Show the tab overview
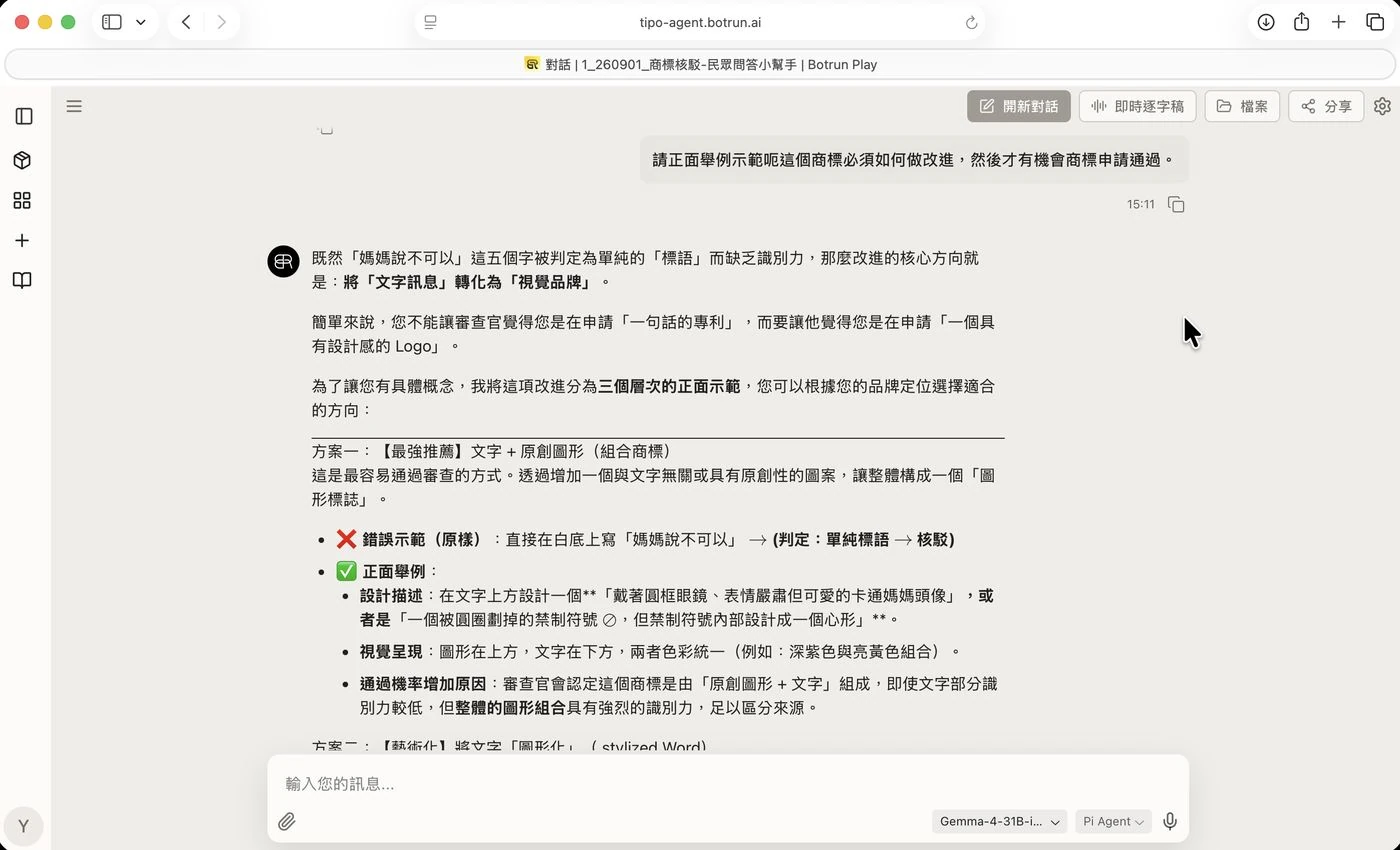1400x850 pixels. coord(1375,22)
